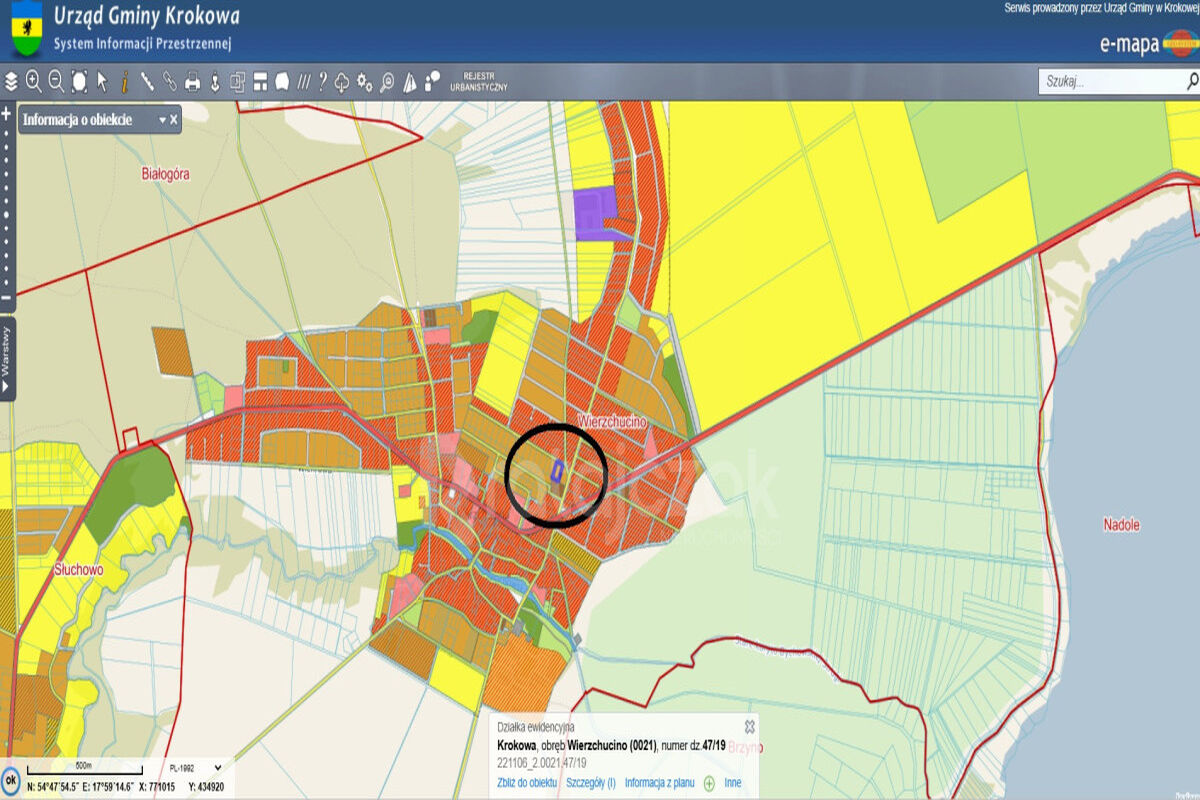Expand the green plus 'Inne' options

710,783
